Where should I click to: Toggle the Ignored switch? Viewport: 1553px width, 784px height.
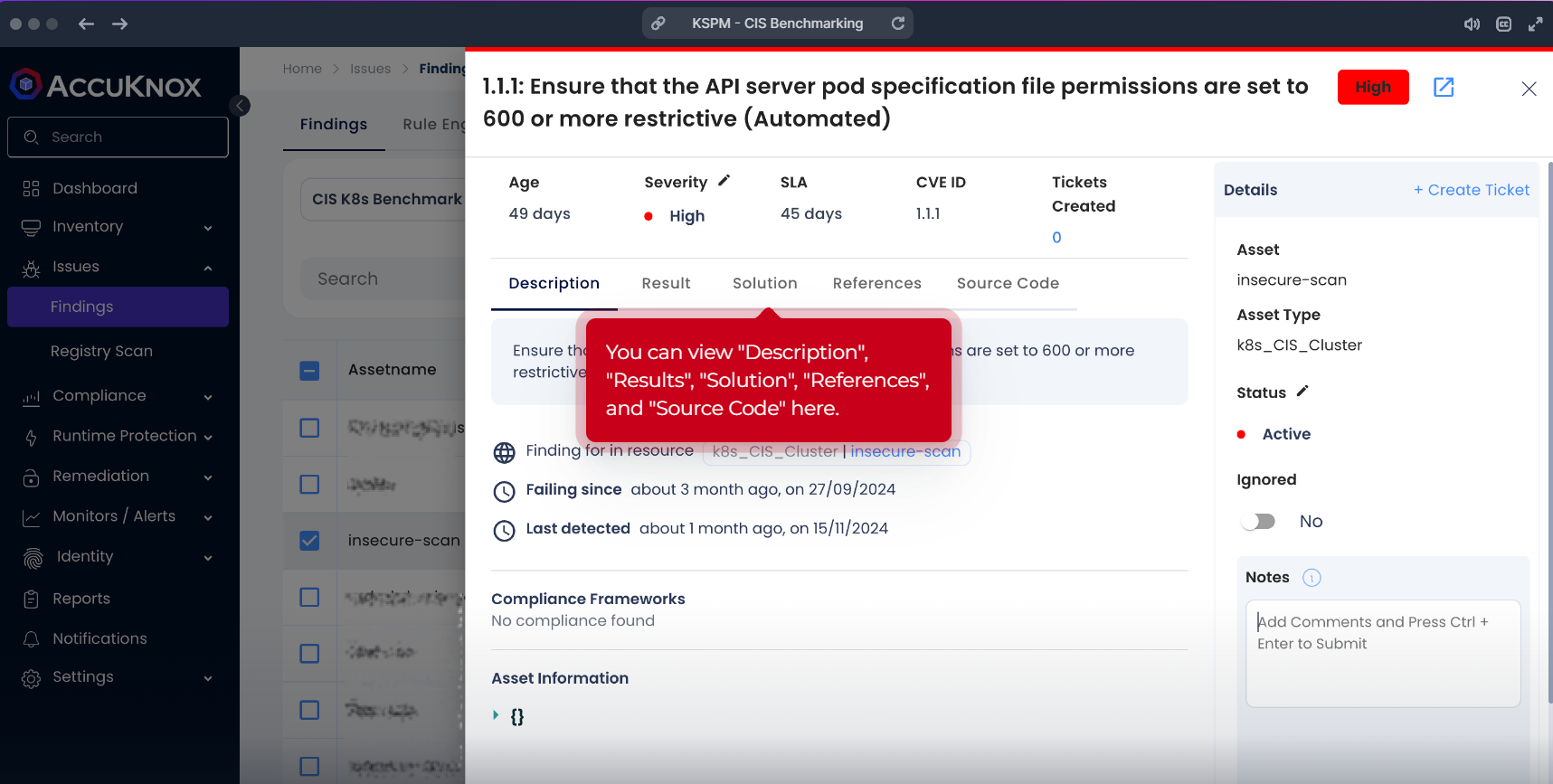pos(1258,522)
